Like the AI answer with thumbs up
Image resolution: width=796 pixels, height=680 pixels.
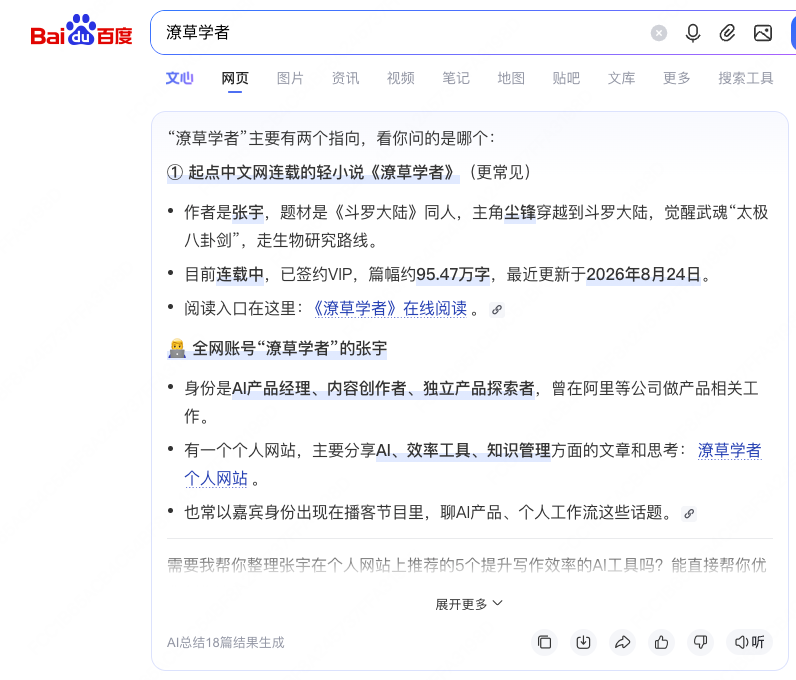tap(661, 642)
